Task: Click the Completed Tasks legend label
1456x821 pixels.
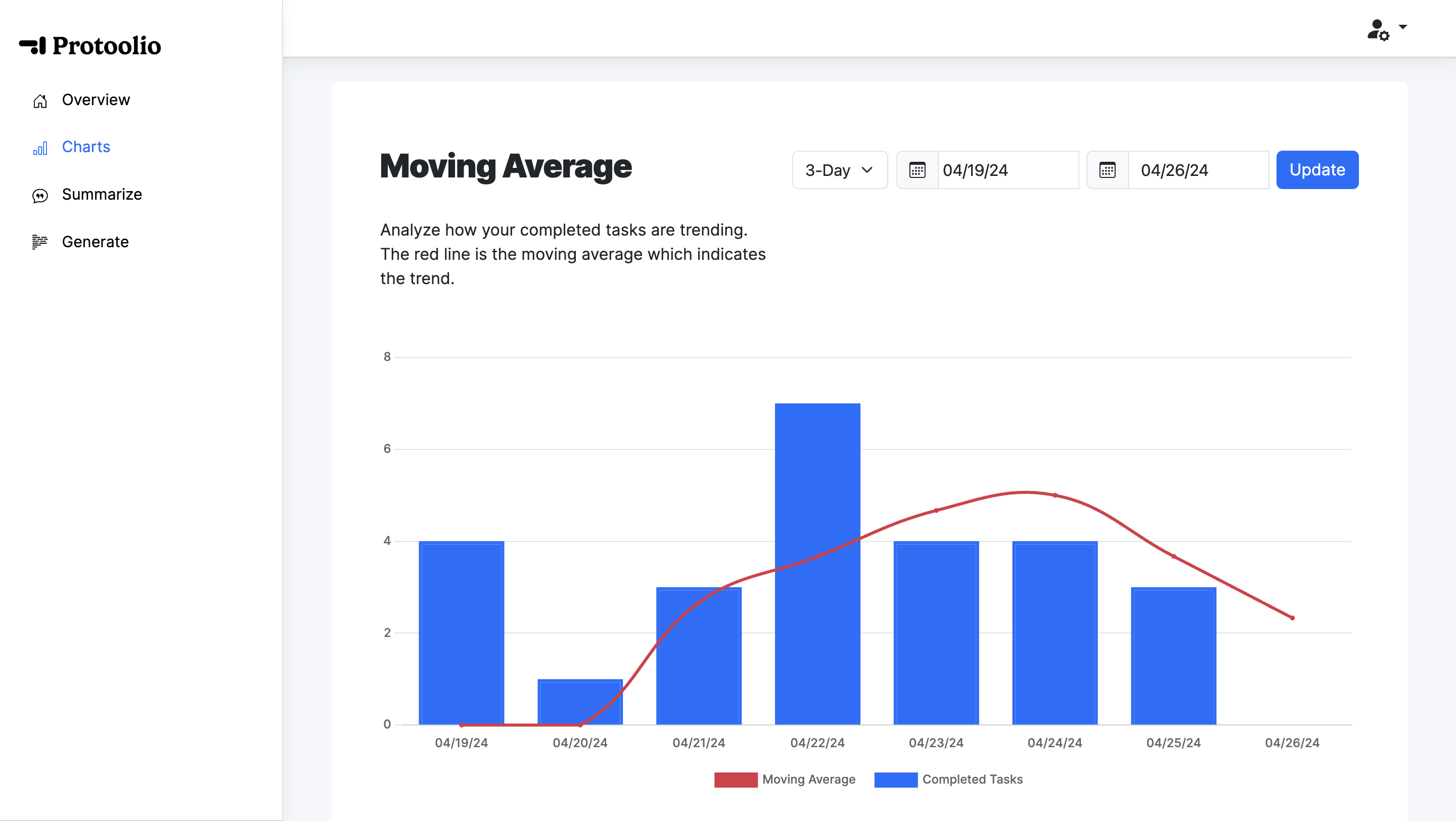Action: [972, 780]
